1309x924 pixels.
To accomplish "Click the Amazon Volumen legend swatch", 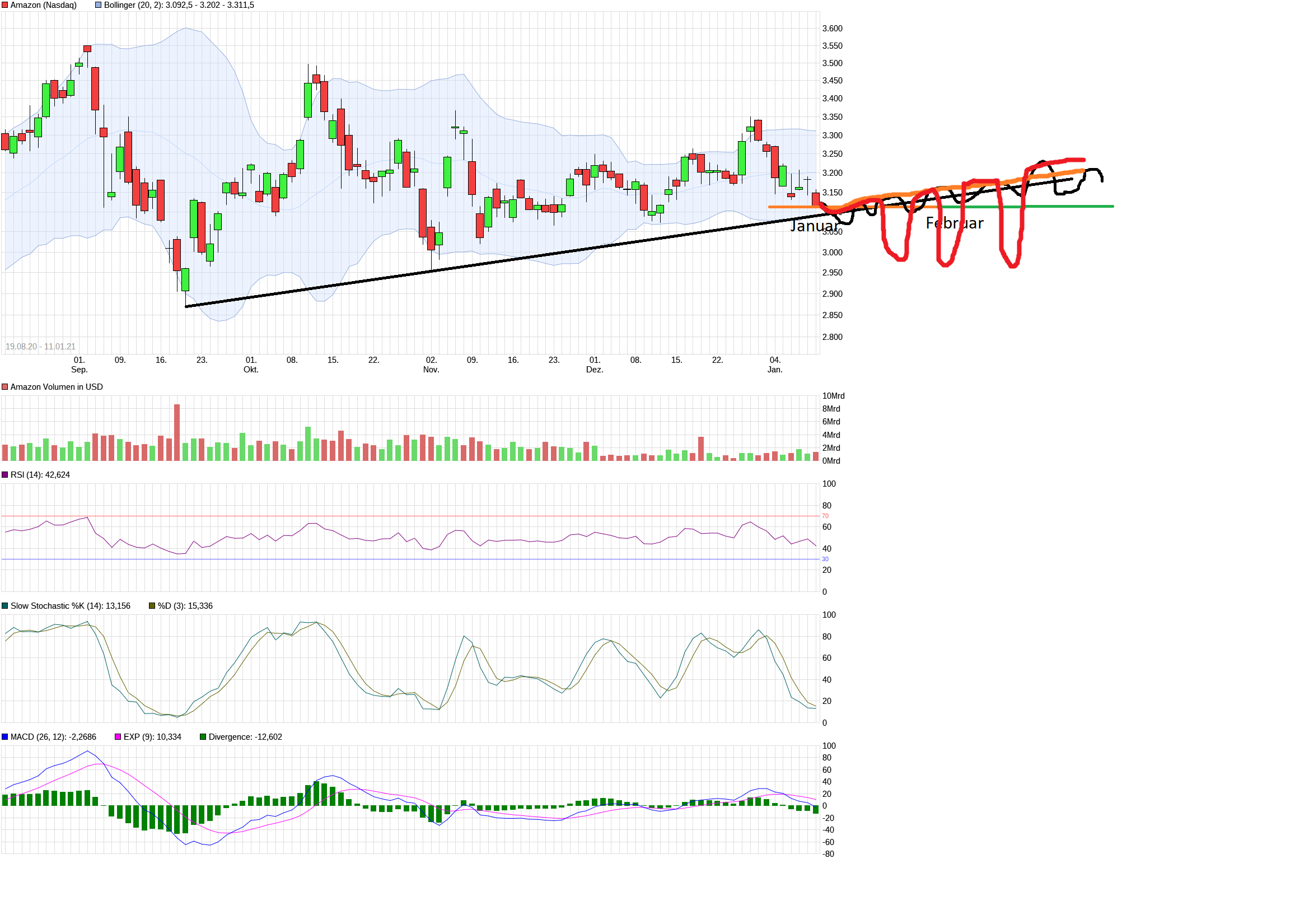I will [x=5, y=388].
